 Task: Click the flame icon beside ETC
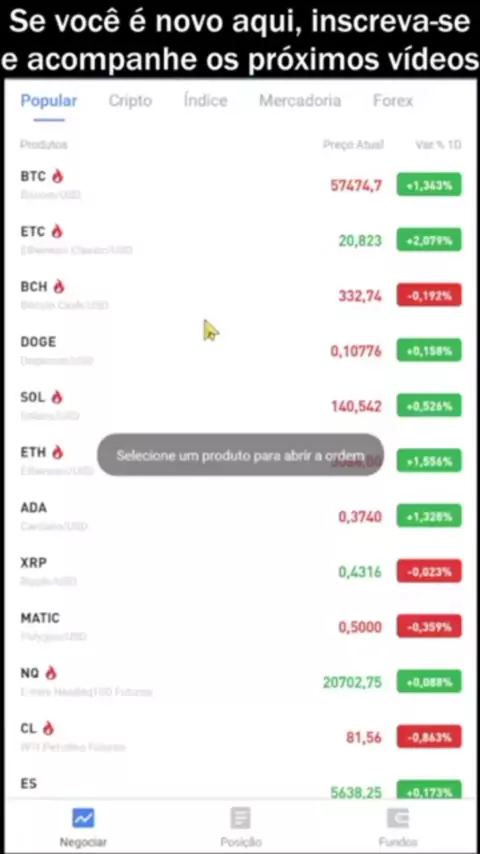pyautogui.click(x=57, y=231)
